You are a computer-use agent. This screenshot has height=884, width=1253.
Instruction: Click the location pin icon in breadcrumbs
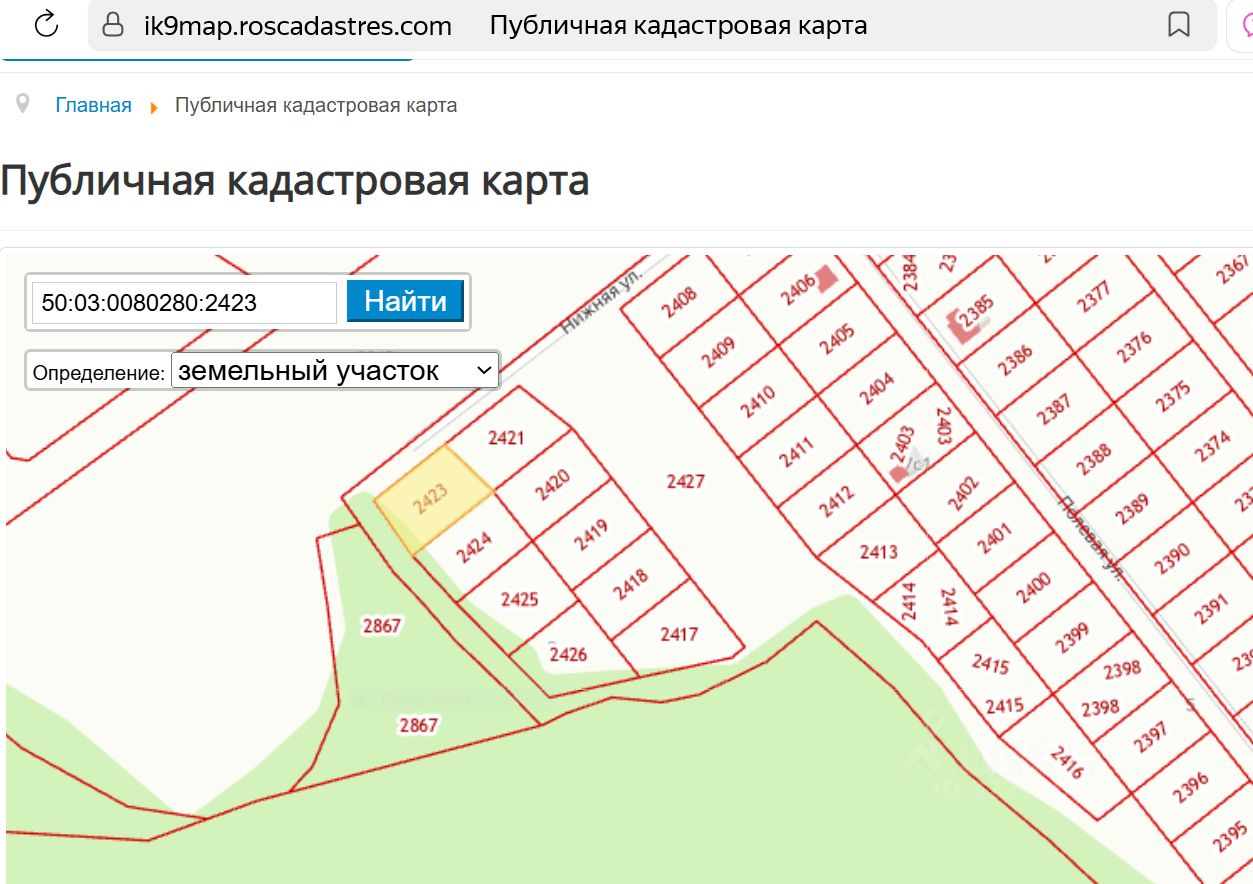(22, 104)
